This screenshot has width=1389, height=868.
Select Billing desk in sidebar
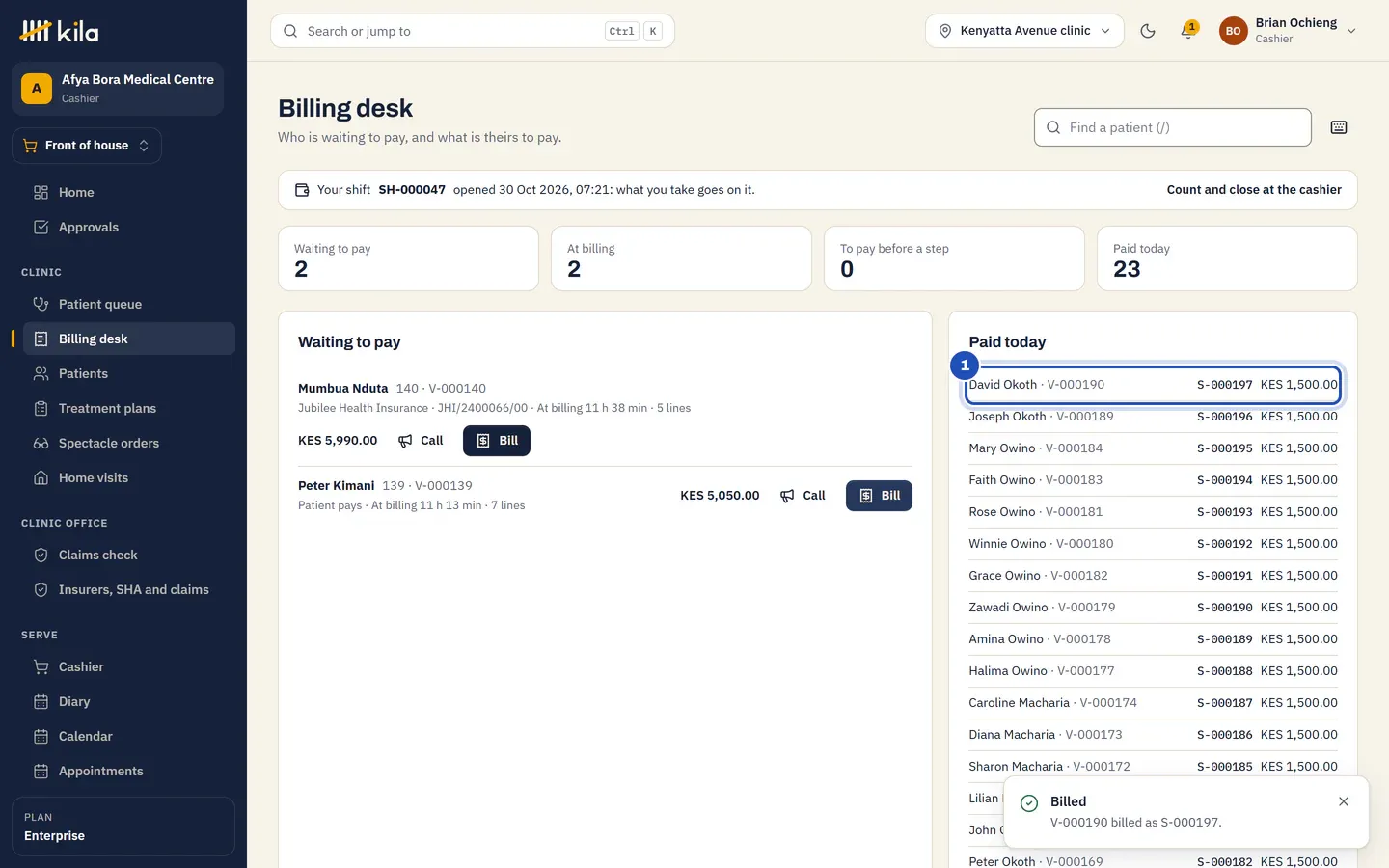[x=128, y=339]
